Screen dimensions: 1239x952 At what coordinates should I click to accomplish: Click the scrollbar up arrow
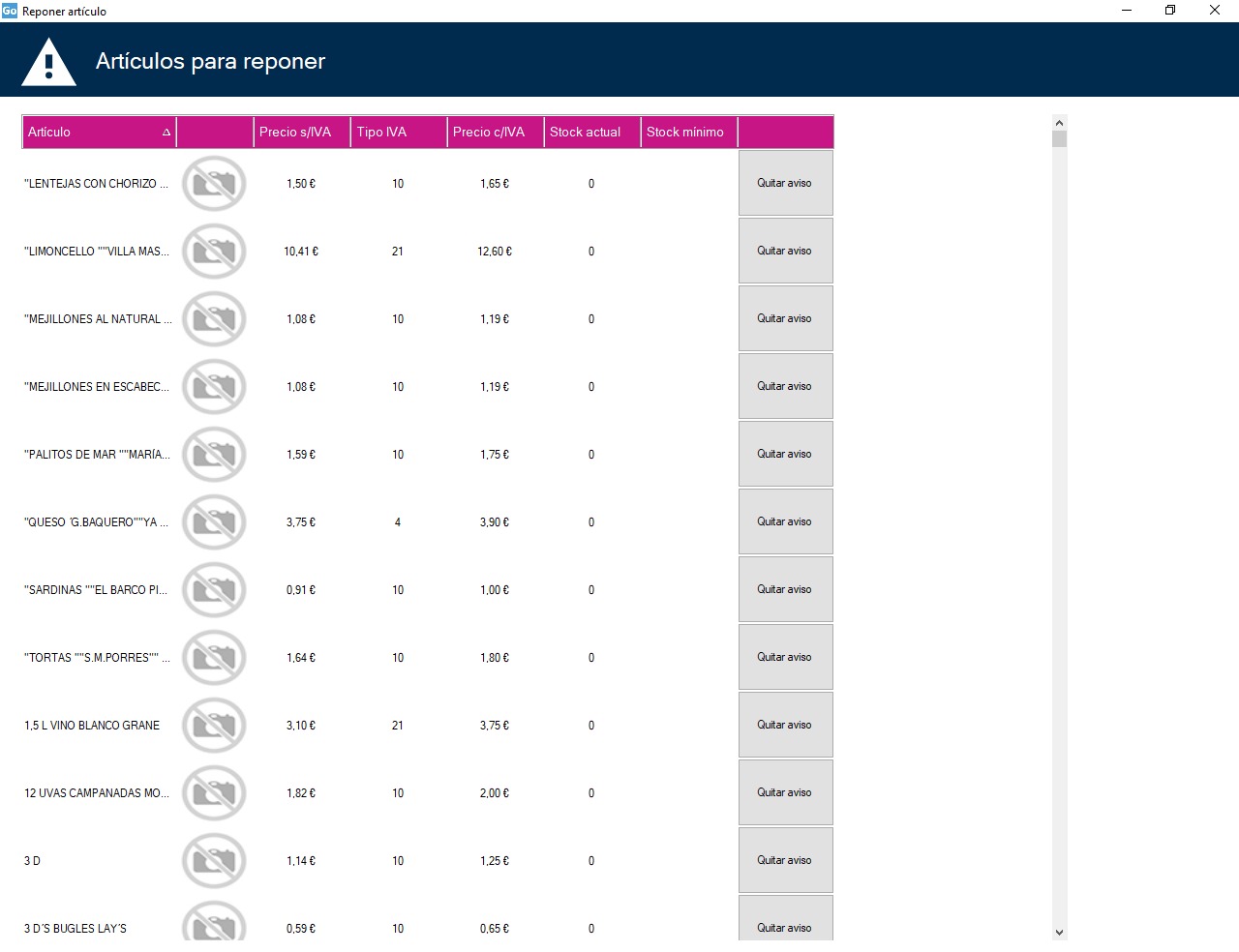pos(1059,123)
